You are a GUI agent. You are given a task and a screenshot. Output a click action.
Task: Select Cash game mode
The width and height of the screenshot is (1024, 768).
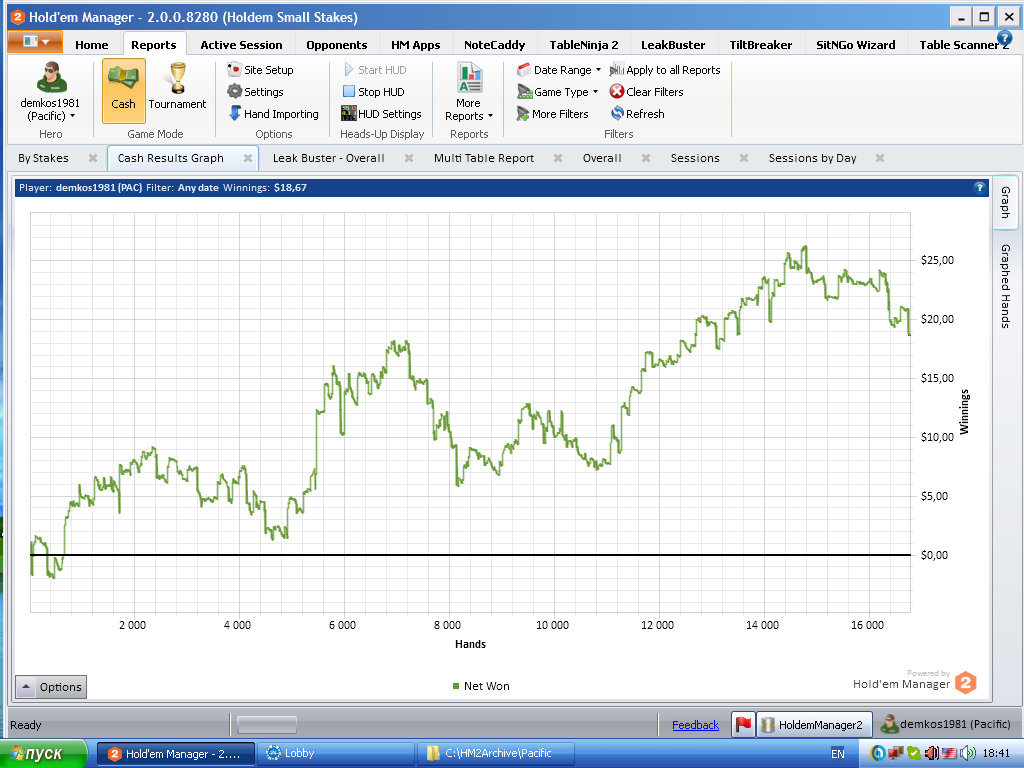[x=123, y=91]
